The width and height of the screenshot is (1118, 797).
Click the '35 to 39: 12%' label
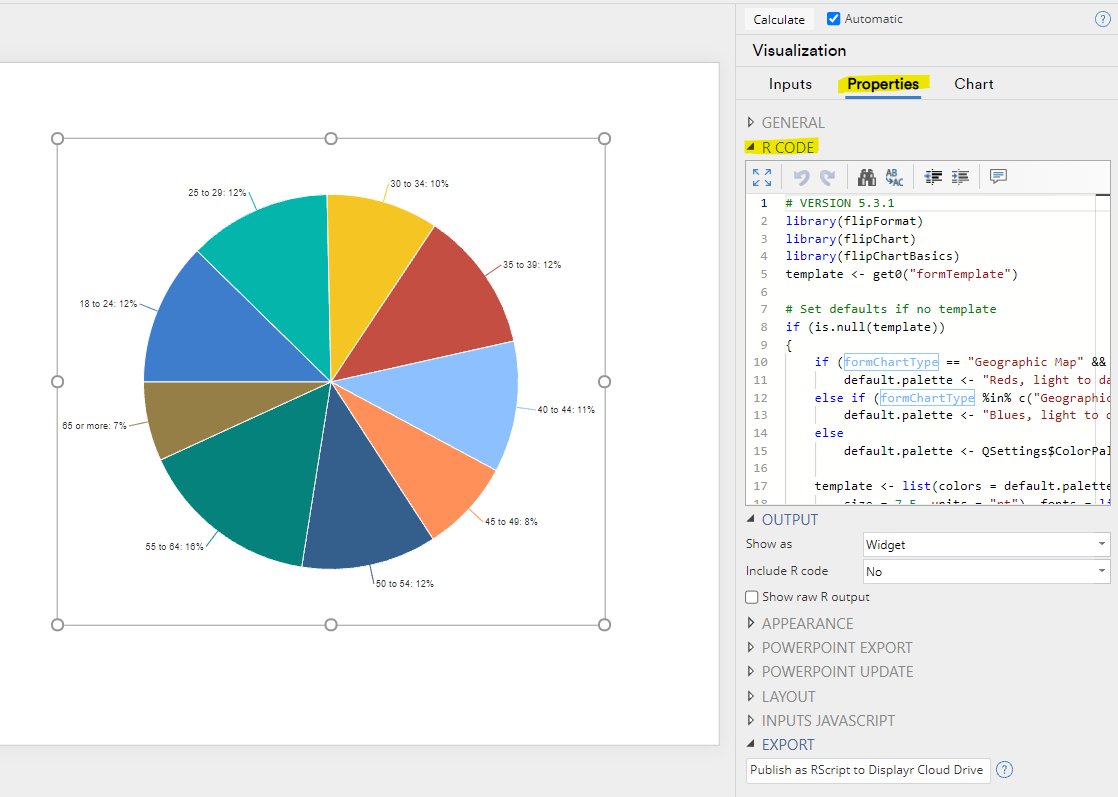(532, 264)
